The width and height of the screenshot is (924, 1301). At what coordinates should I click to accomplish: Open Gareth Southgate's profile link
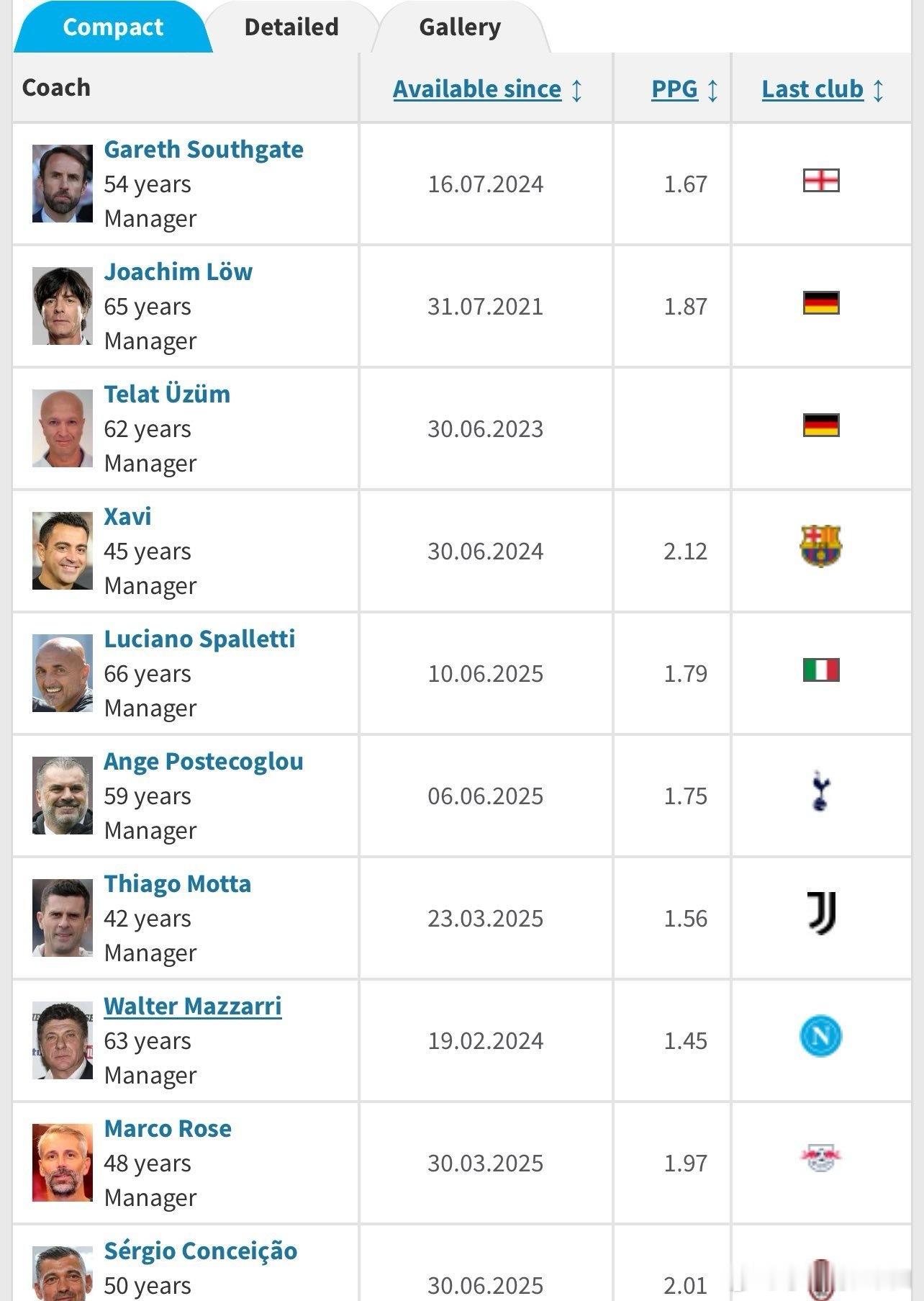pos(204,150)
